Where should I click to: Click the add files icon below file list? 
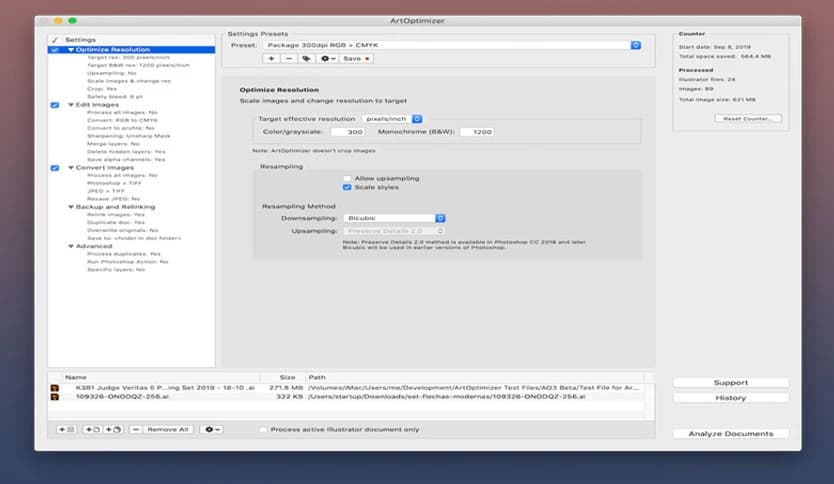pyautogui.click(x=68, y=429)
